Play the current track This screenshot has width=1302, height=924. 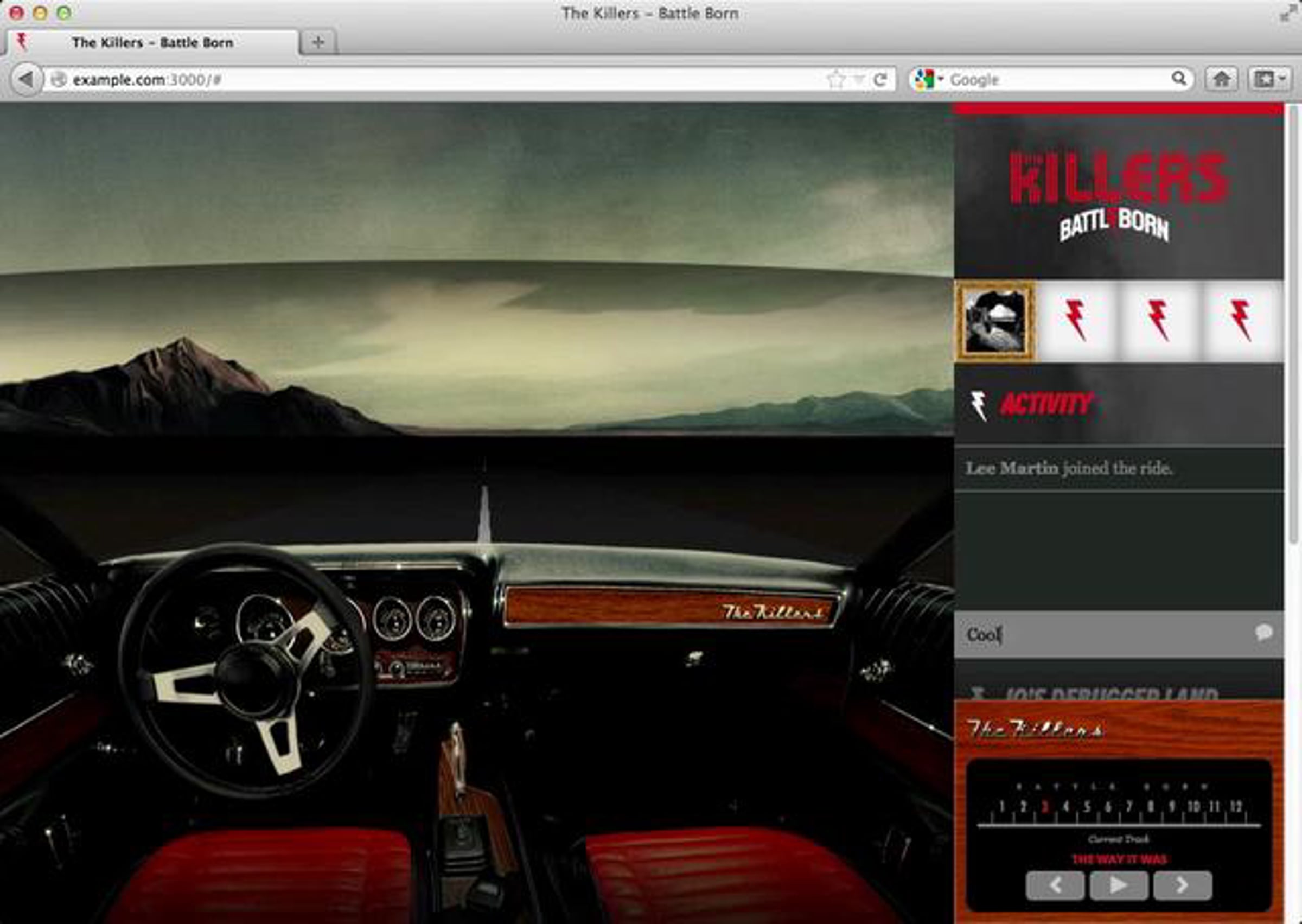[1118, 885]
